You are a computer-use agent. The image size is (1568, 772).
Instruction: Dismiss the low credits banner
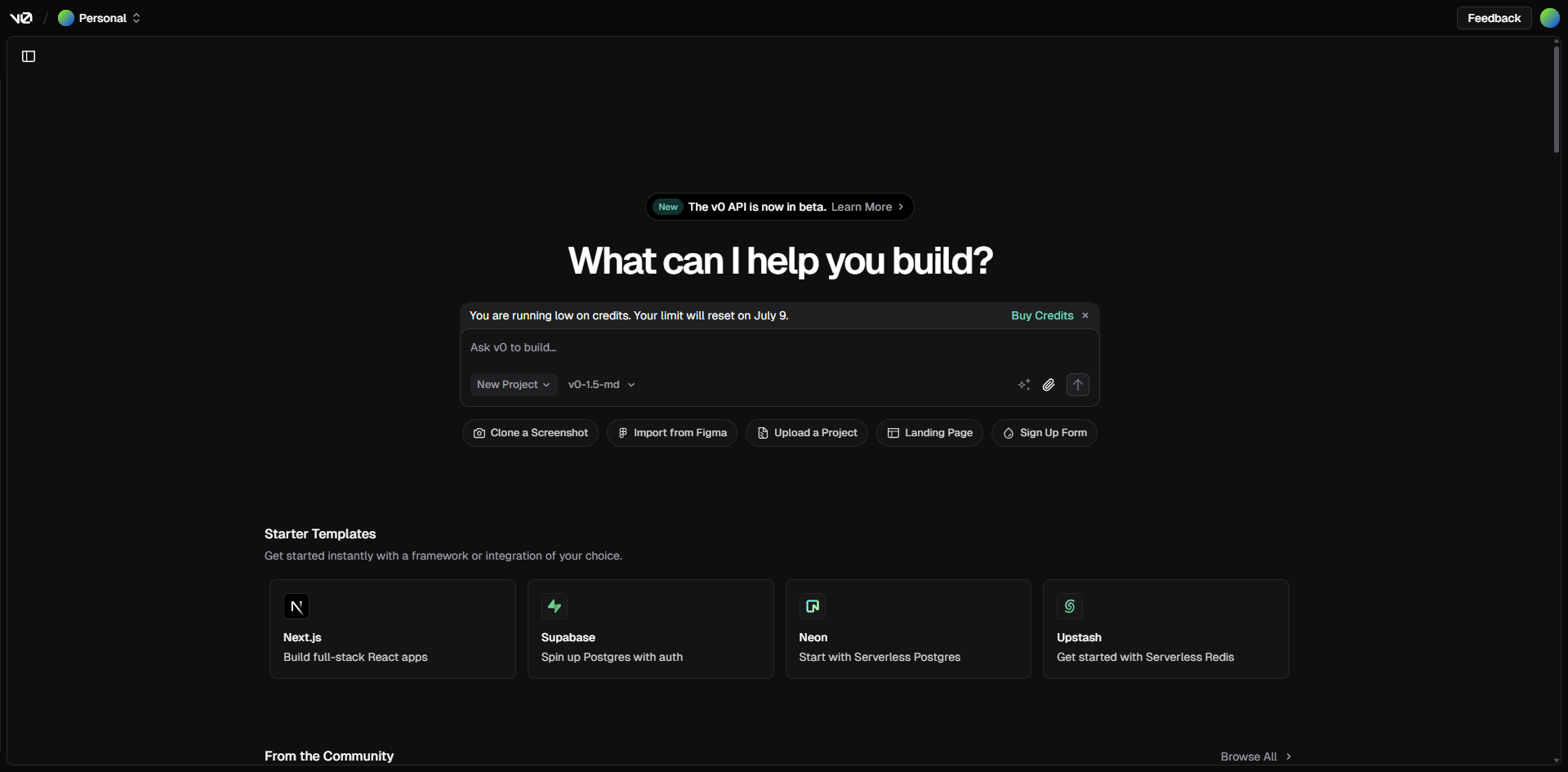pos(1085,315)
